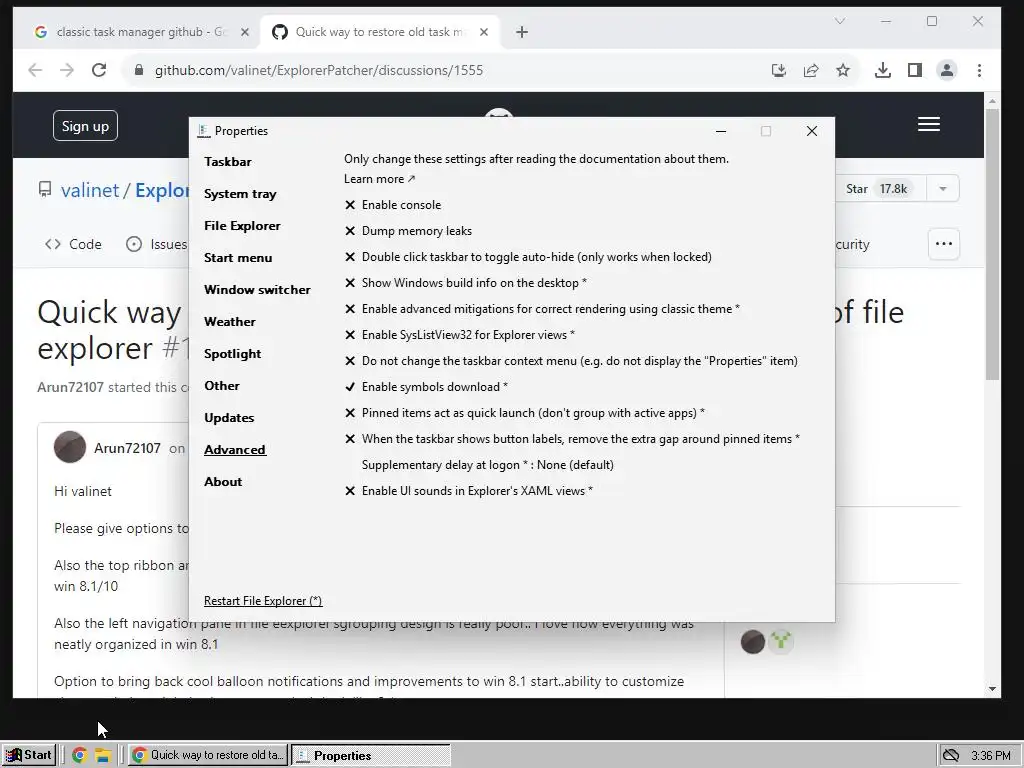Select Advanced section in Properties

tap(235, 450)
